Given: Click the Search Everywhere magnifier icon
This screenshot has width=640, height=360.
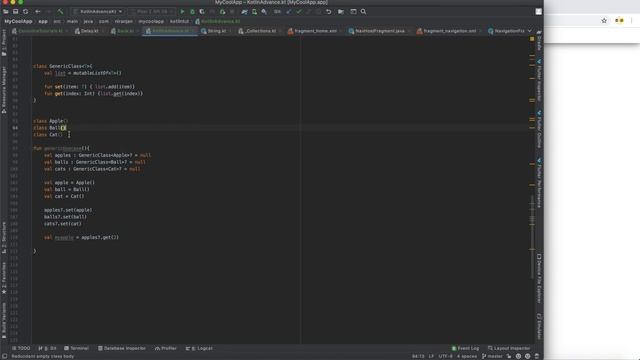Looking at the screenshot, I should [x=363, y=12].
